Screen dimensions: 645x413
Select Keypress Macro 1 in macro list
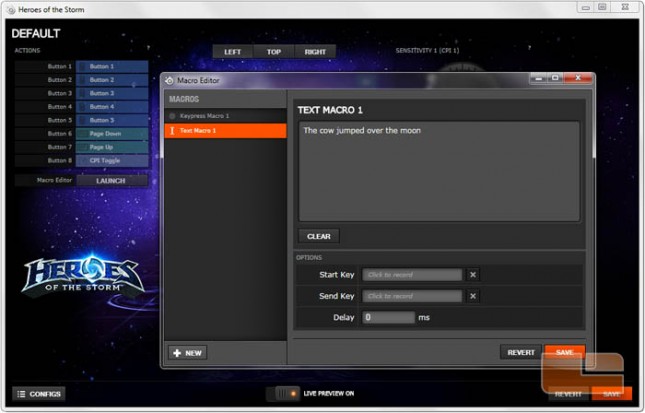225,116
